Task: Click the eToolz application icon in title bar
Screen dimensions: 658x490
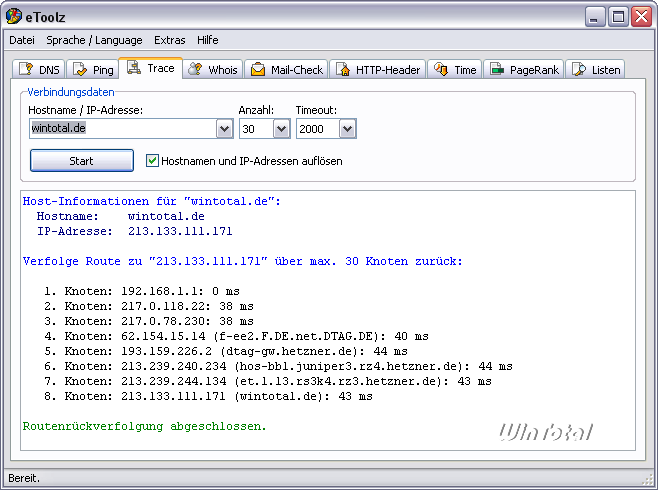Action: tap(13, 16)
